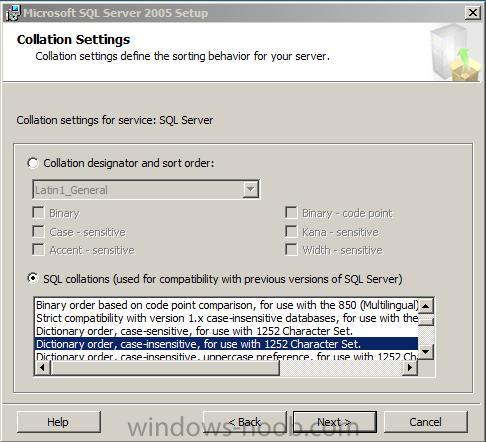
Task: Click the collation list scroll-down arrow
Action: click(x=426, y=352)
